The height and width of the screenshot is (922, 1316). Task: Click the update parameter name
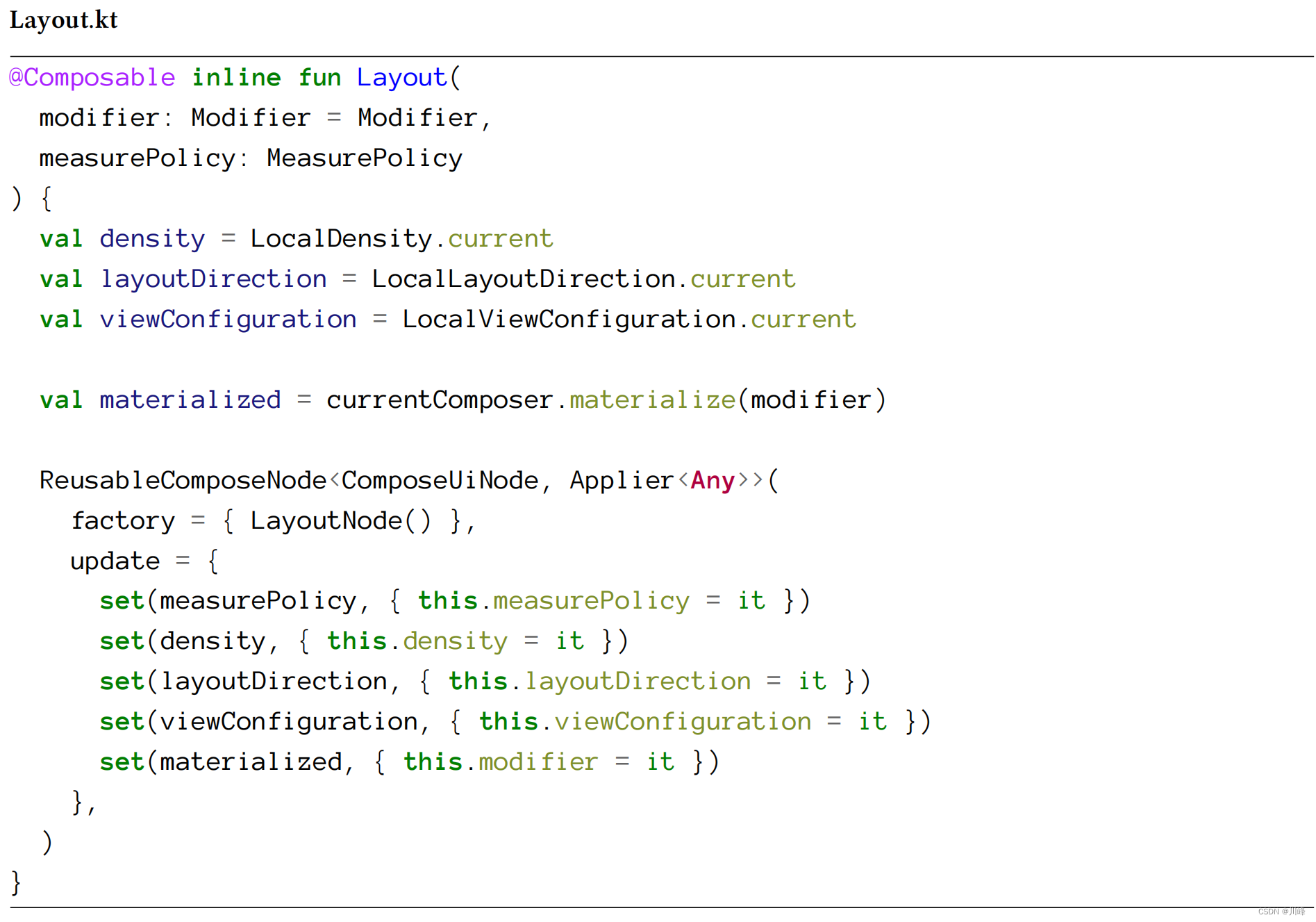pyautogui.click(x=115, y=561)
